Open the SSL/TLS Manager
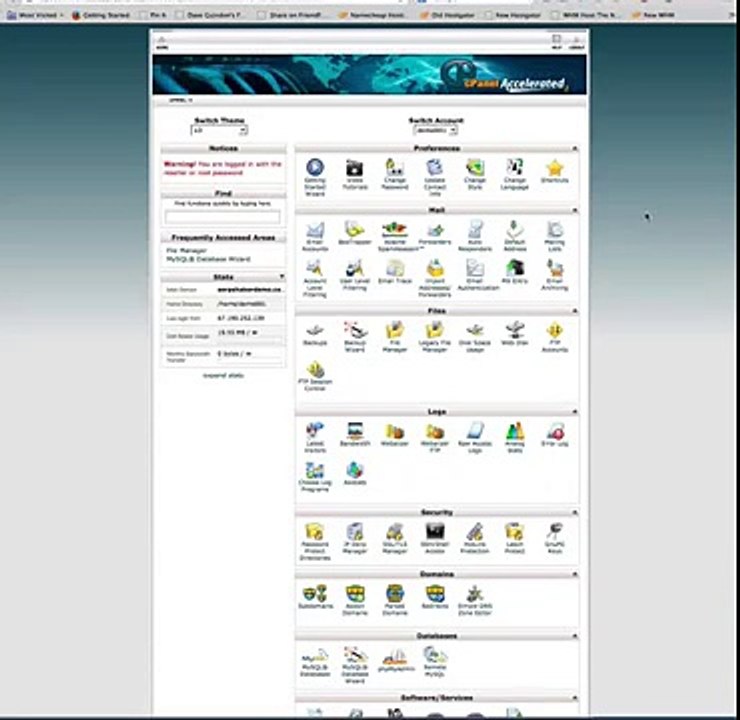 tap(395, 532)
